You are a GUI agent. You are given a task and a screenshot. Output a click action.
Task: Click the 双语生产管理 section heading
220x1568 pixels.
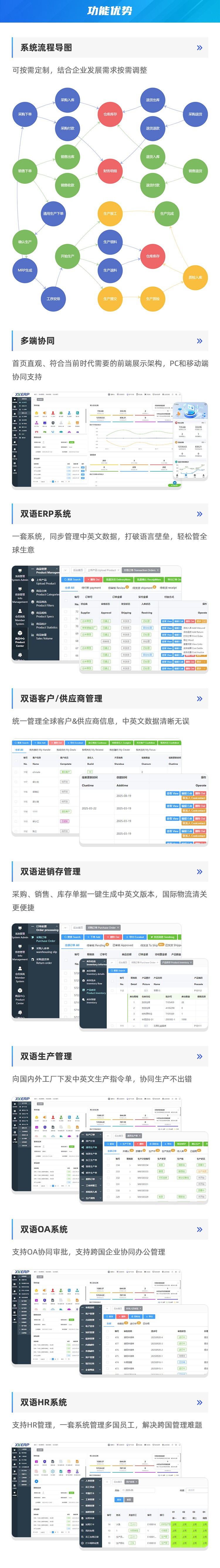point(46,1057)
